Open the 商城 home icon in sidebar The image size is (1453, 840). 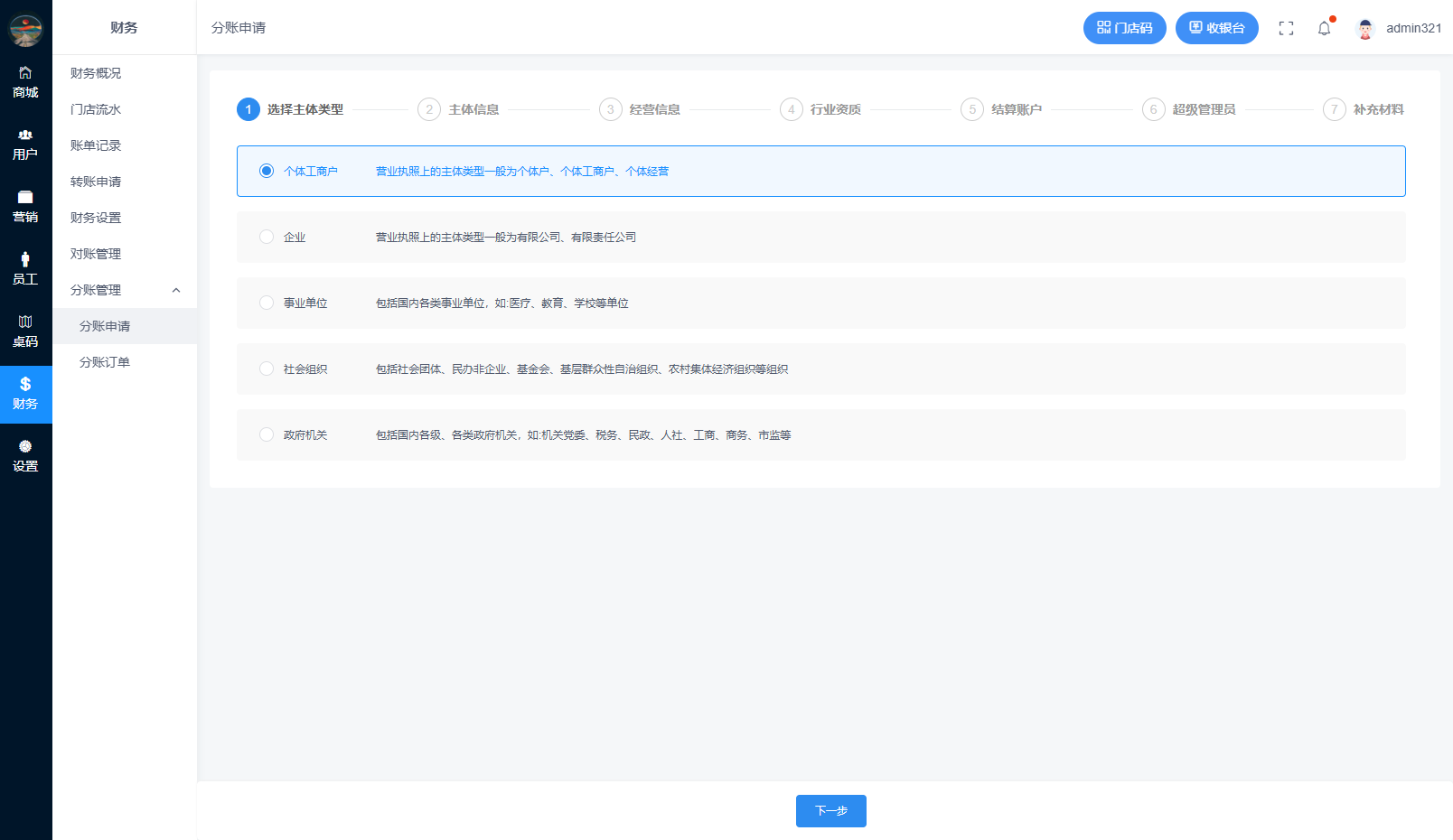pyautogui.click(x=25, y=81)
